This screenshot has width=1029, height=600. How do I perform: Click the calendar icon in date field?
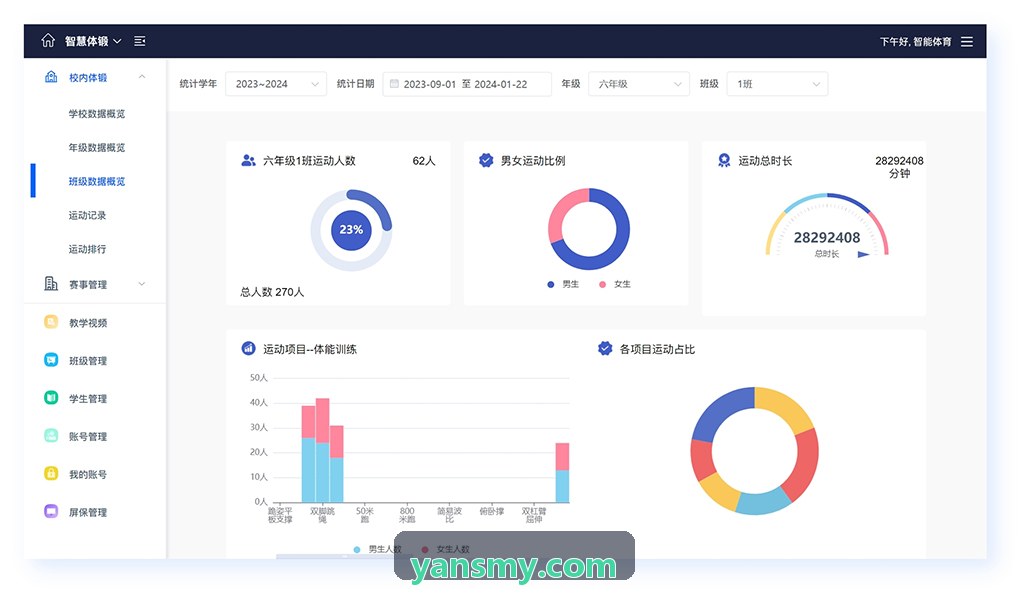coord(394,83)
